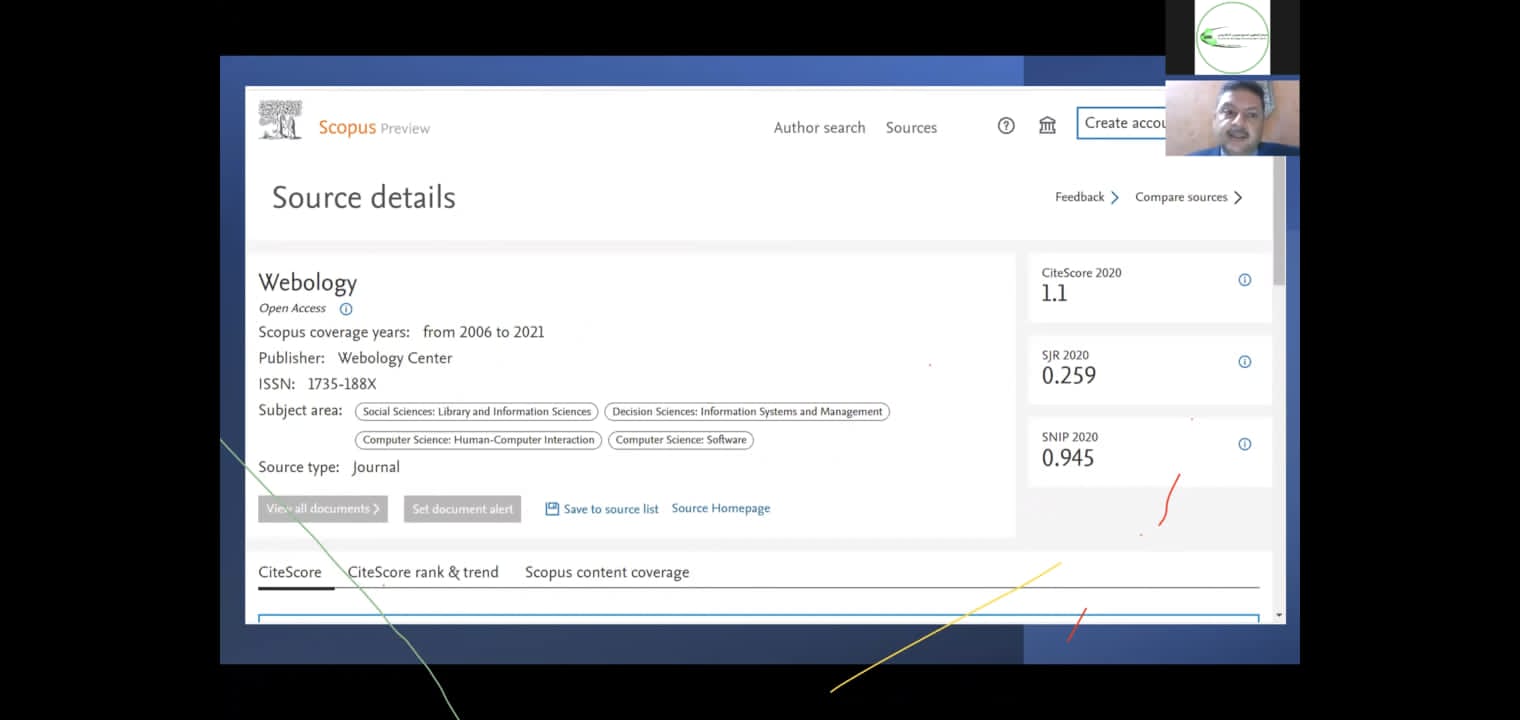Select Library and Information Sciences subject tag

click(477, 411)
